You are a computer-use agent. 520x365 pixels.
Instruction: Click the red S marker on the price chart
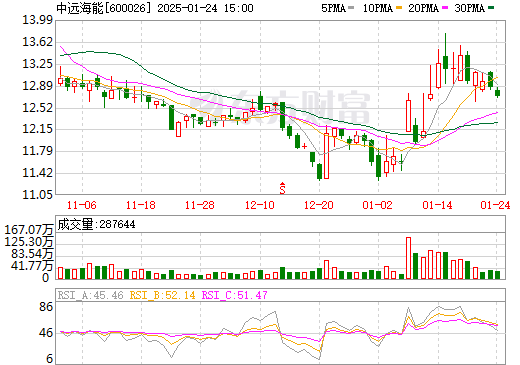(x=282, y=188)
